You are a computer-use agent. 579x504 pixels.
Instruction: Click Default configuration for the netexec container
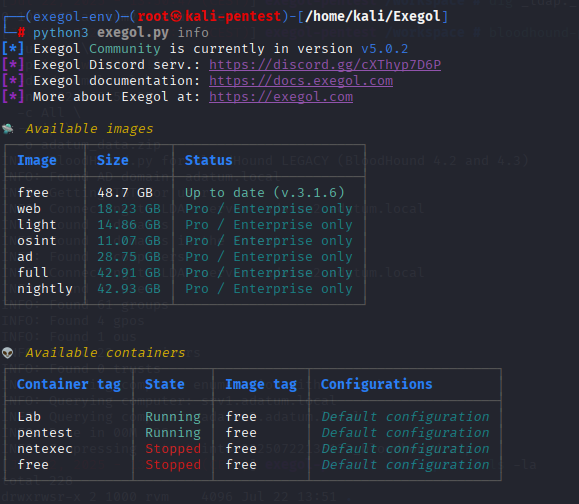tap(405, 449)
